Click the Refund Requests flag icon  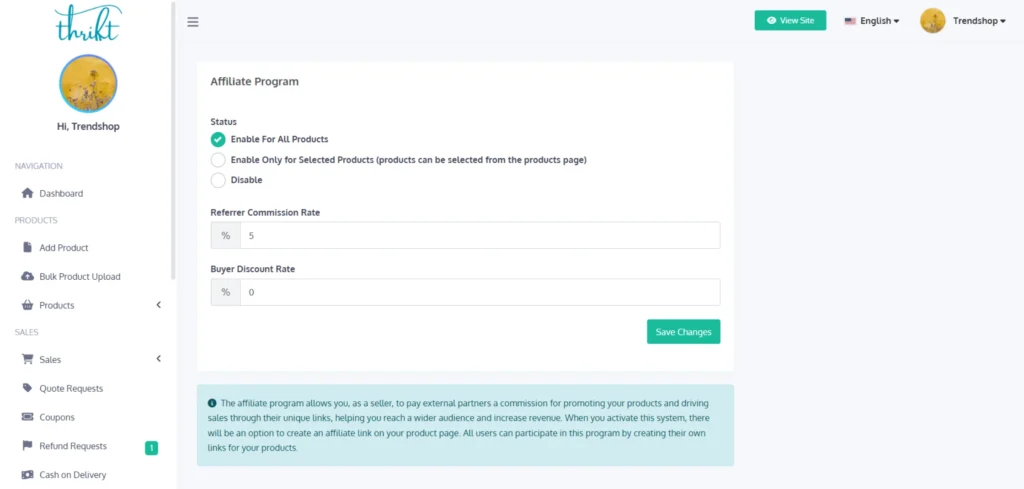point(28,446)
